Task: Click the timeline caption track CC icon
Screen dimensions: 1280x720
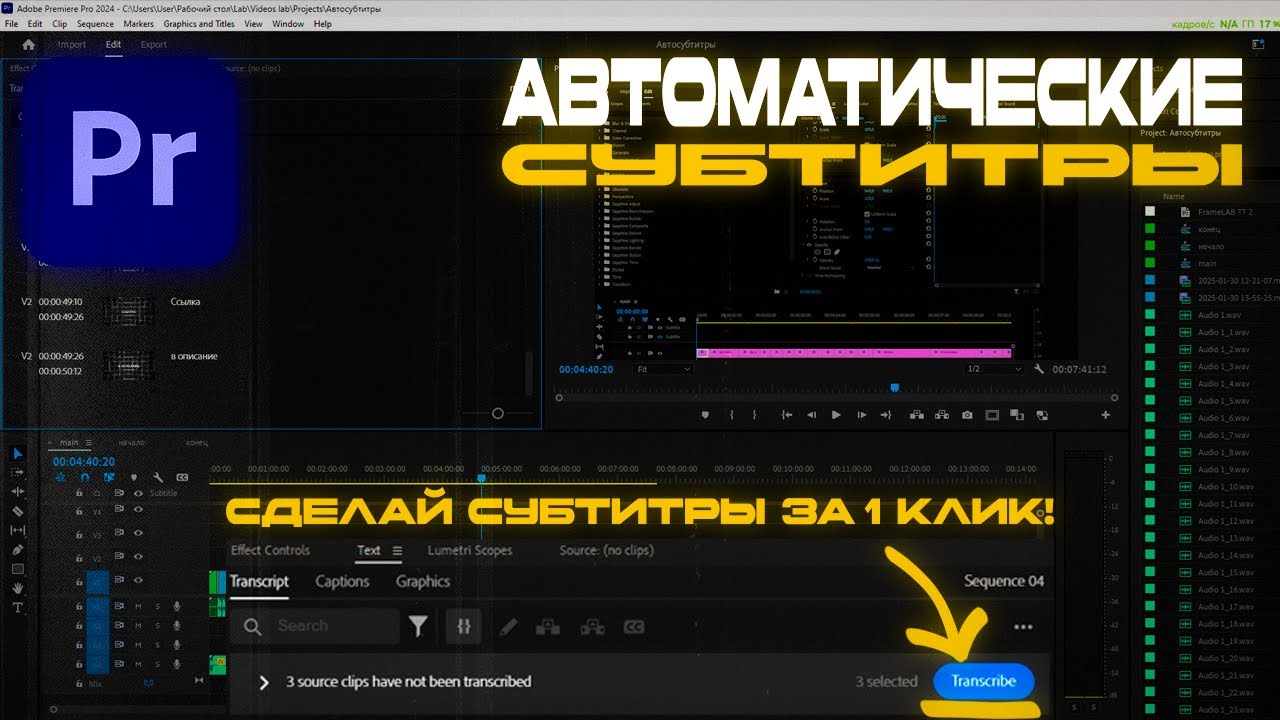Action: pyautogui.click(x=182, y=478)
